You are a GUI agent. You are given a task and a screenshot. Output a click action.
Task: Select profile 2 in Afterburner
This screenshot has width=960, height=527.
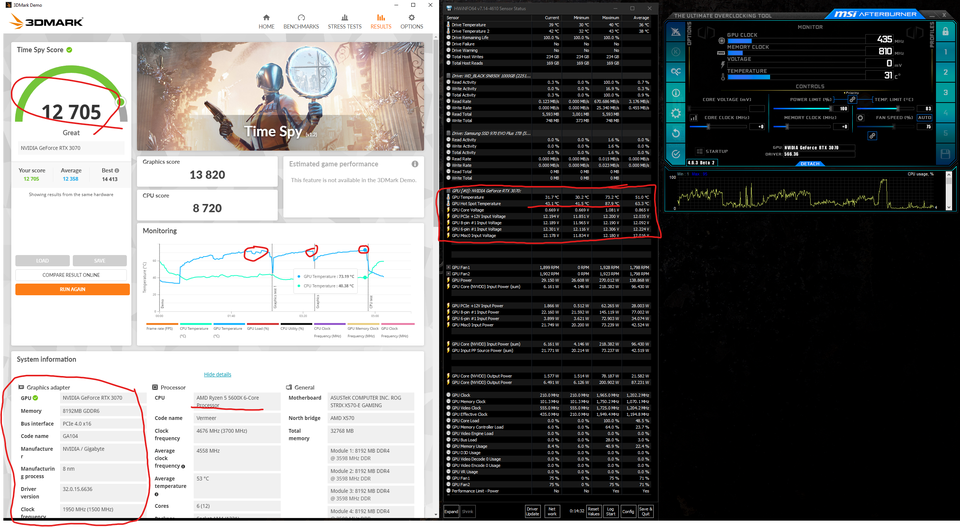(x=945, y=72)
